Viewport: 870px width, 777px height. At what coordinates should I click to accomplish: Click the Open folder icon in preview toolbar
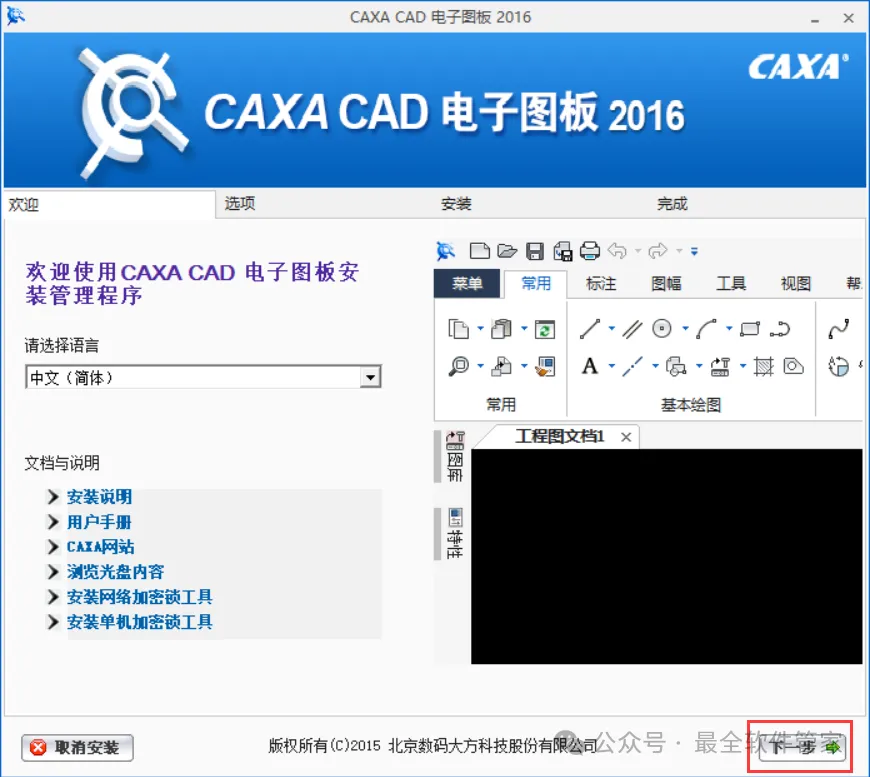tap(507, 251)
